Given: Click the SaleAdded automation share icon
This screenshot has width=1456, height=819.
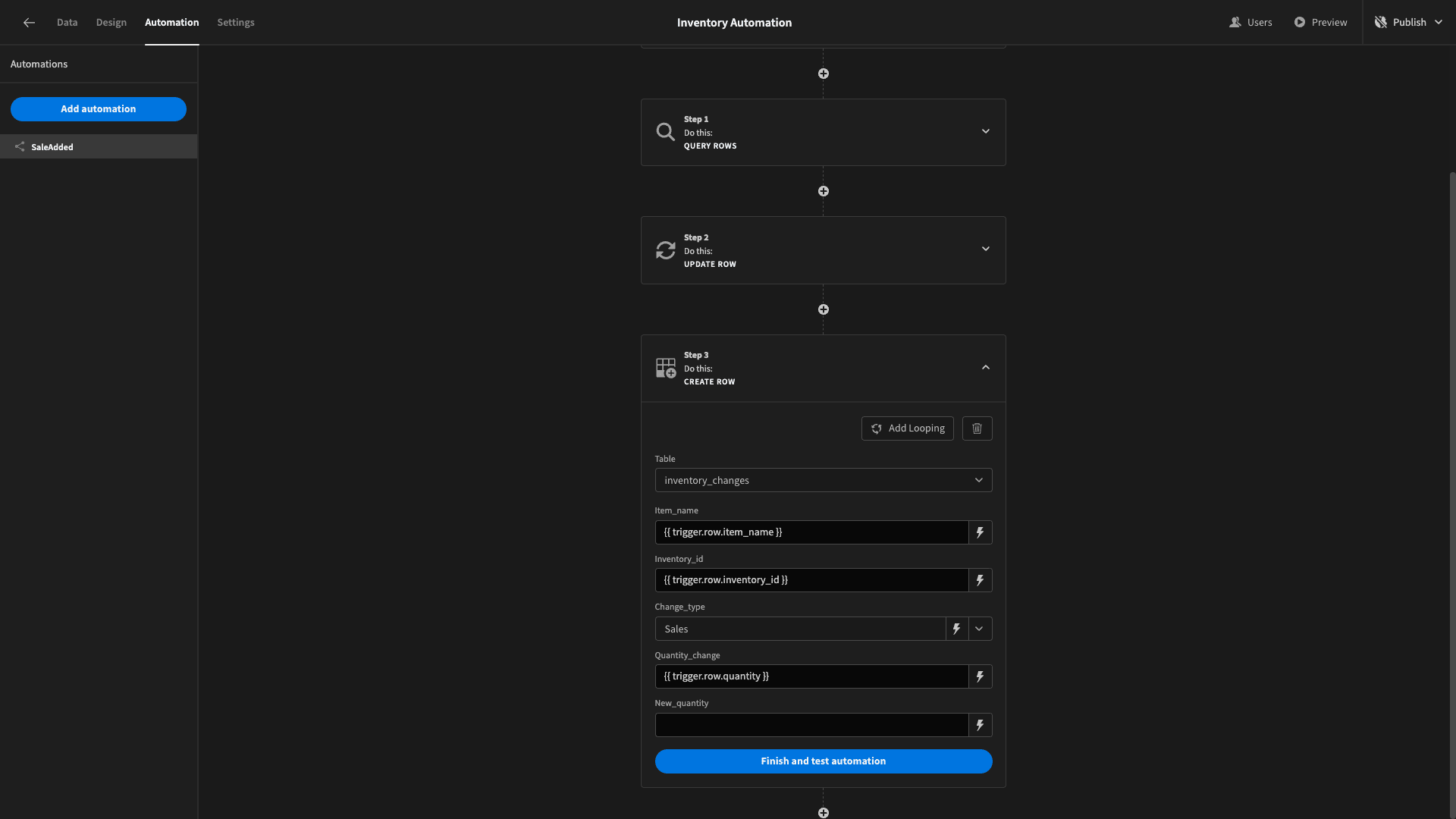Looking at the screenshot, I should click(x=20, y=146).
